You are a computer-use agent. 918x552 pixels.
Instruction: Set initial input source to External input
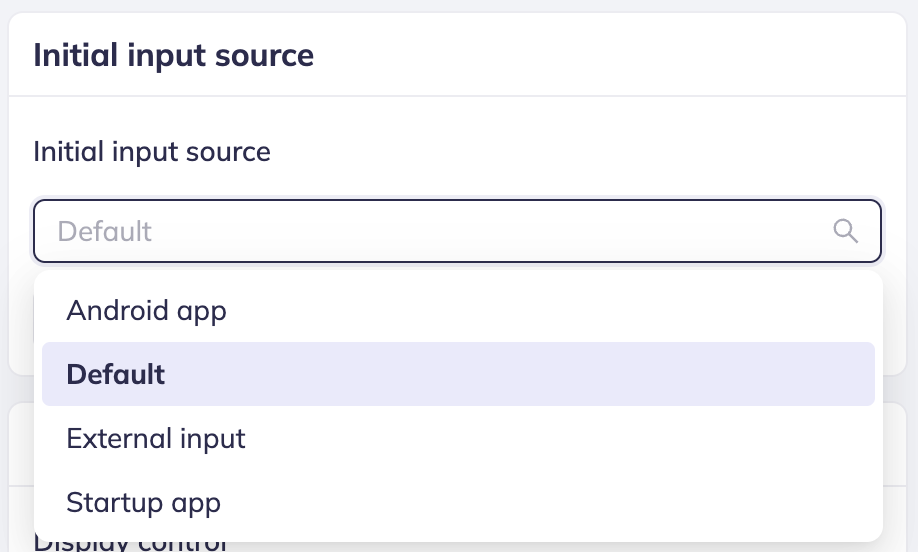pos(155,438)
